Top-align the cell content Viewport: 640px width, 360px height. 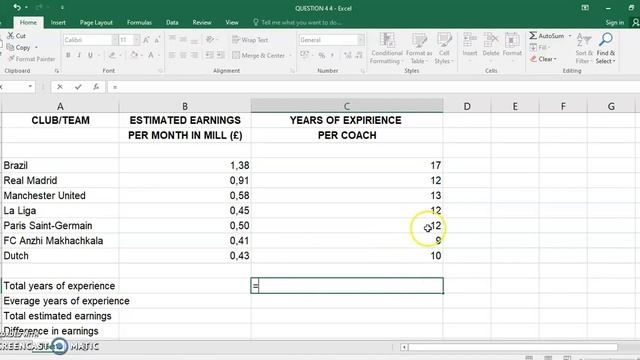[x=172, y=39]
